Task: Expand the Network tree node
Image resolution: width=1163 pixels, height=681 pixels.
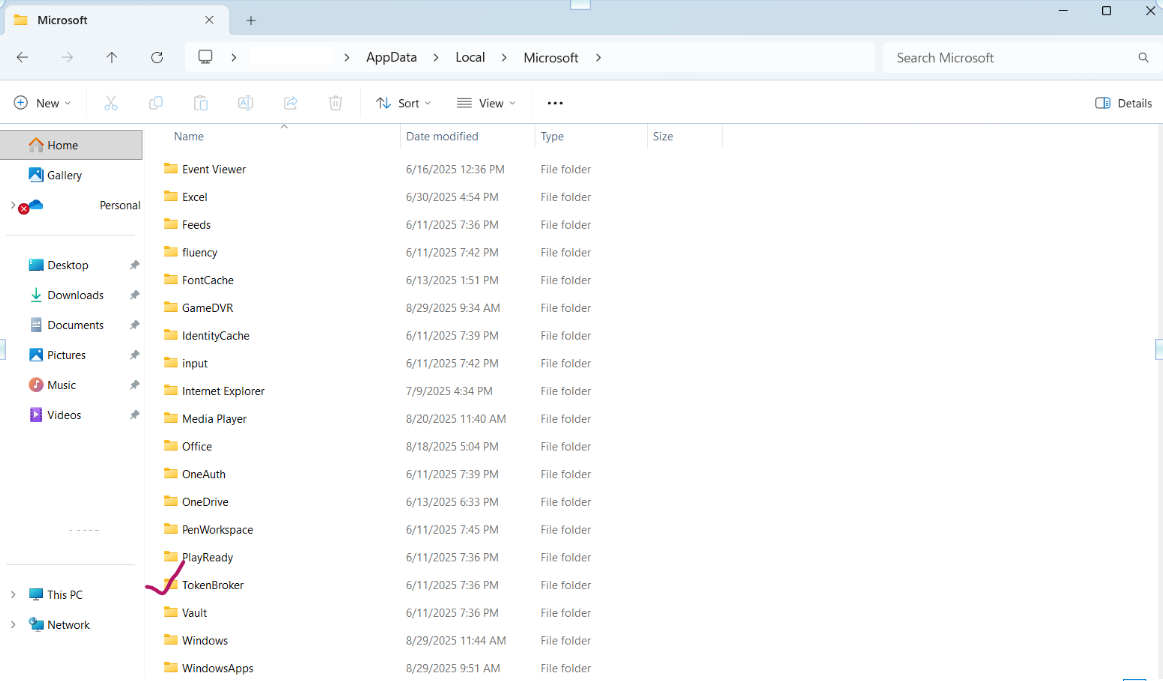Action: (x=13, y=625)
